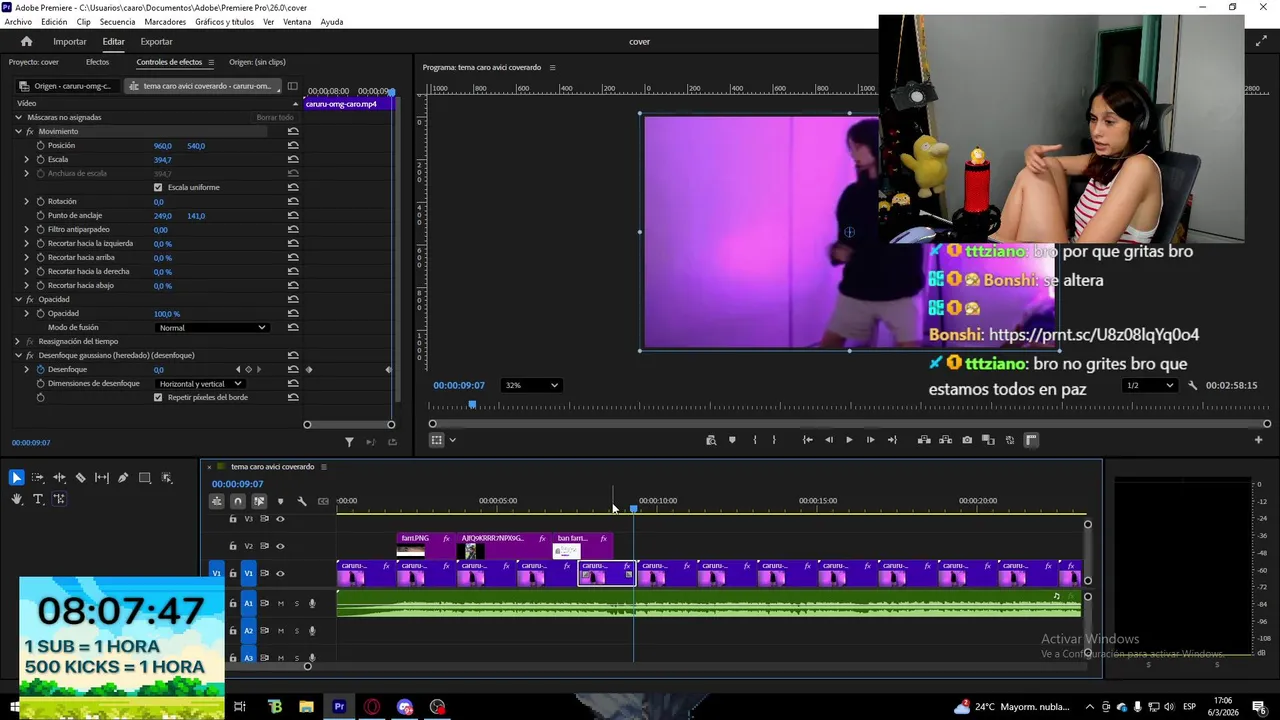Click Go to Out point icon
The height and width of the screenshot is (720, 1280).
(892, 440)
